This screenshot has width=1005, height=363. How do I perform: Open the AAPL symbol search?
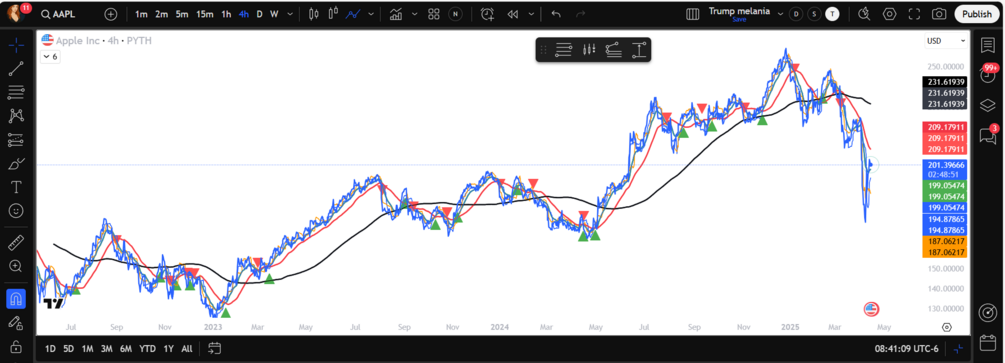(x=63, y=14)
